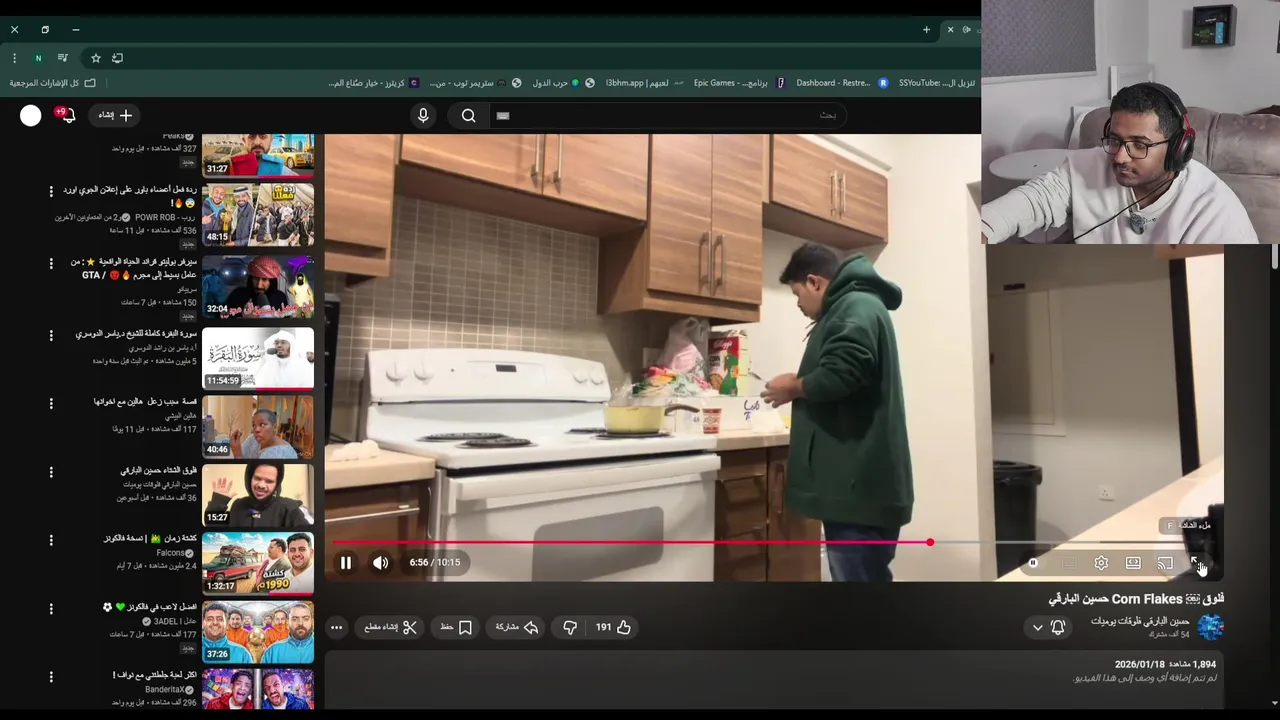
Task: Open more actions three-dot menu below the video
Action: click(x=337, y=627)
